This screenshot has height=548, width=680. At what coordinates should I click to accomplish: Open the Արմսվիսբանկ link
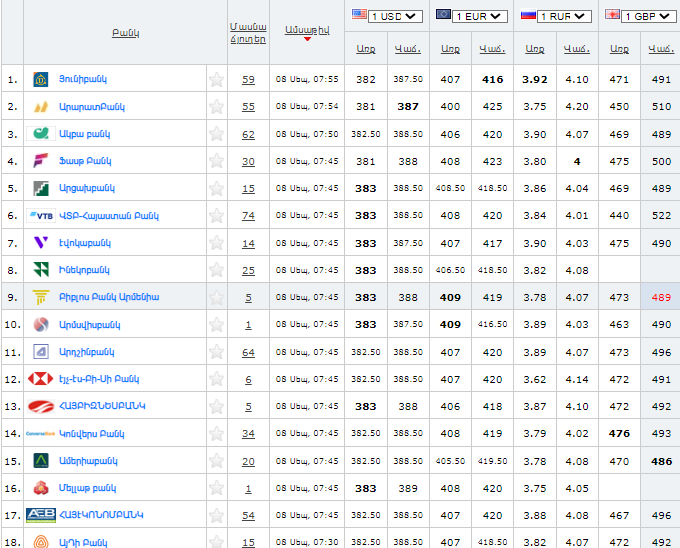[90, 324]
